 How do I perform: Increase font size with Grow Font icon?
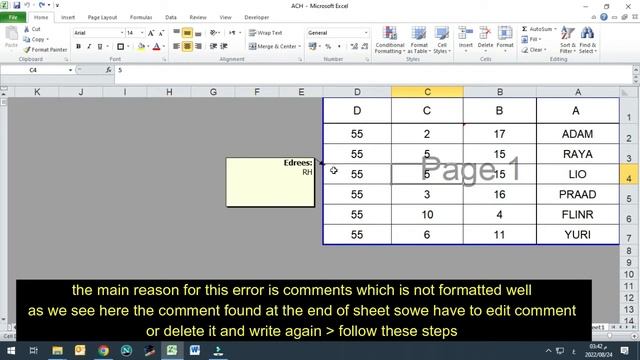[151, 33]
